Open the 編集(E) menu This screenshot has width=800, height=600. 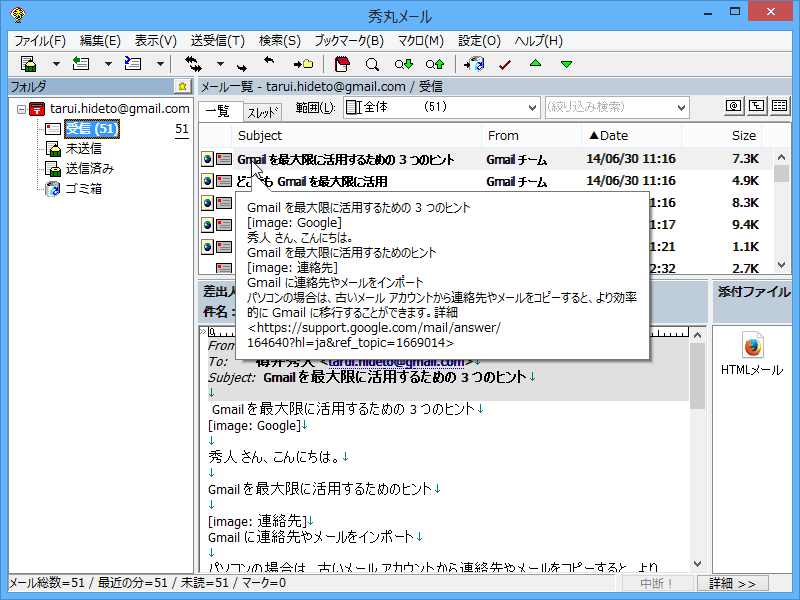(101, 41)
